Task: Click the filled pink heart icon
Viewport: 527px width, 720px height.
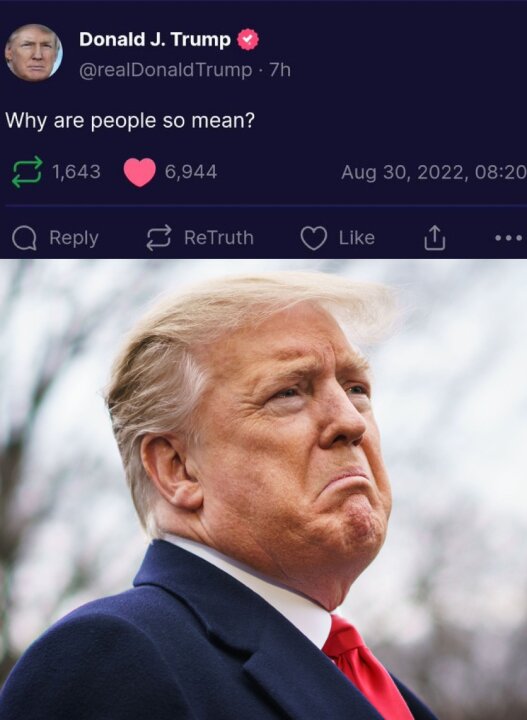Action: click(x=140, y=172)
